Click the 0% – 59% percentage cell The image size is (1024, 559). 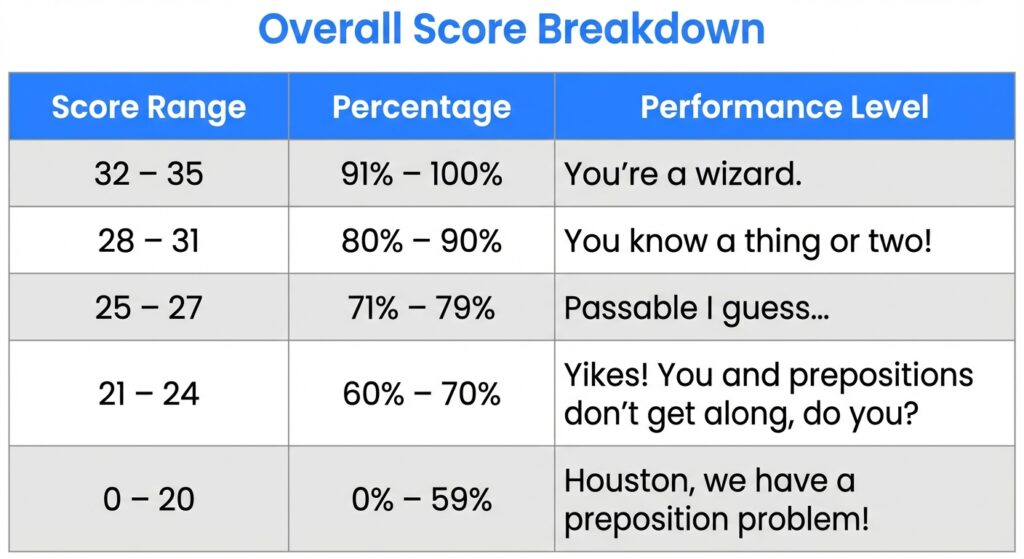coord(421,499)
